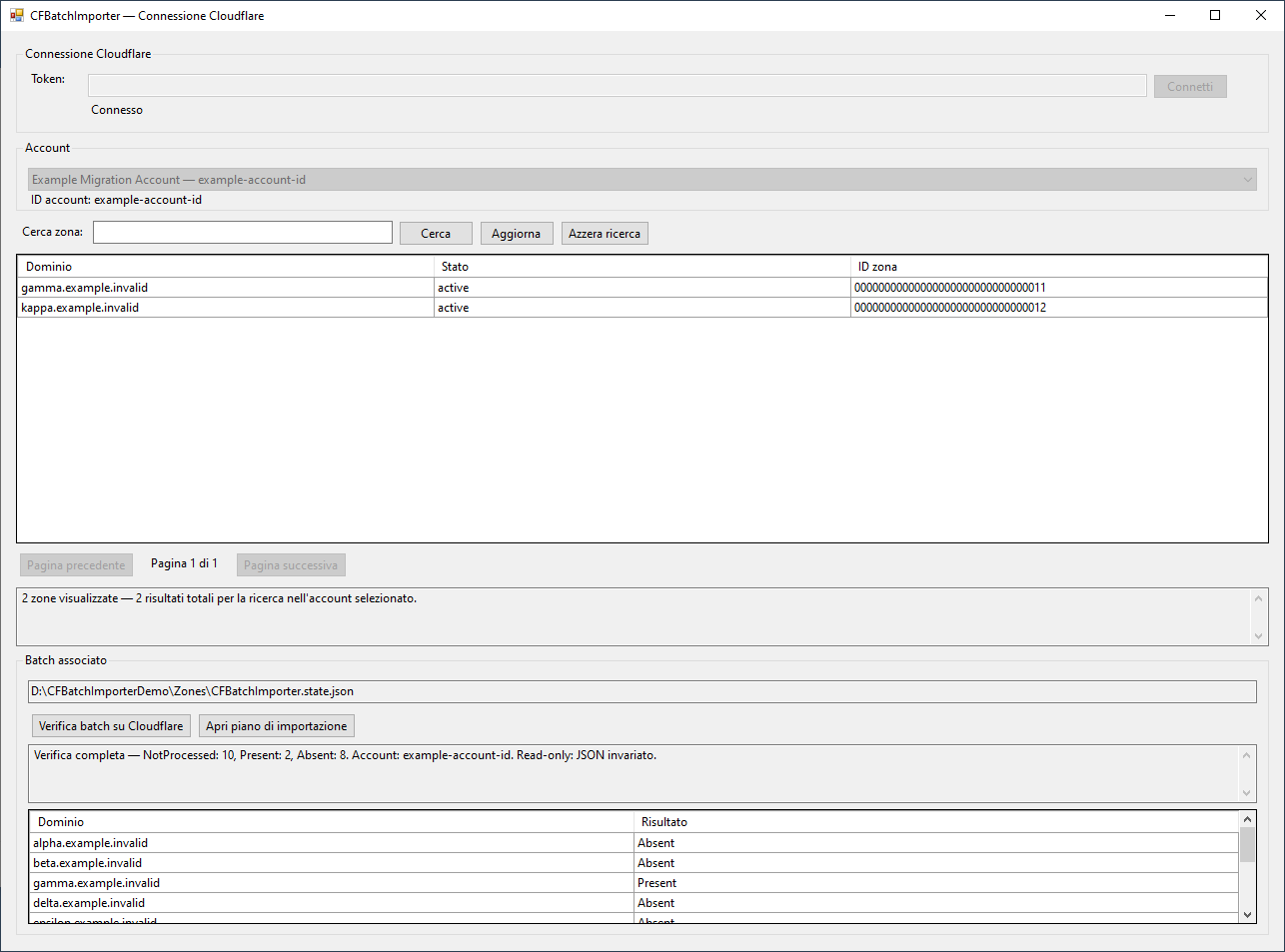Minimize the CFBatchImporter window

pyautogui.click(x=1169, y=15)
